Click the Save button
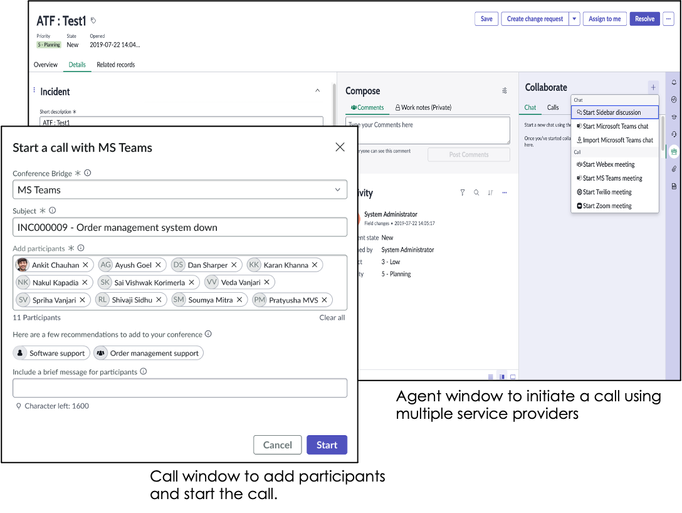682x513 pixels. click(486, 19)
